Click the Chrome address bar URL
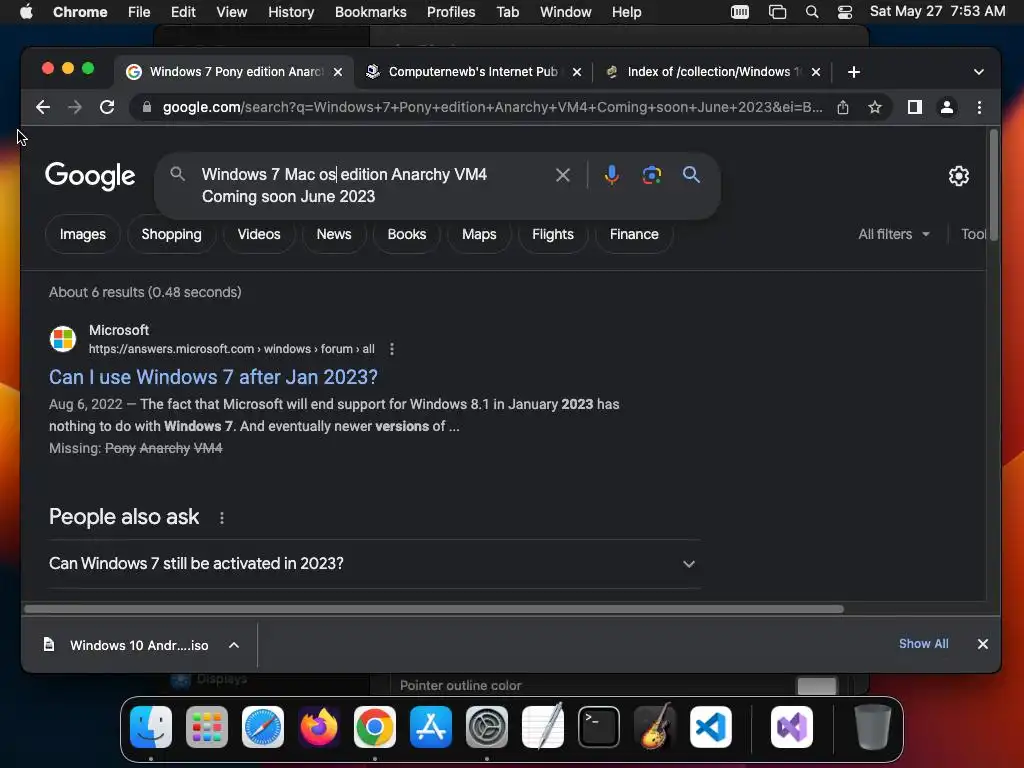This screenshot has height=768, width=1024. coord(492,107)
